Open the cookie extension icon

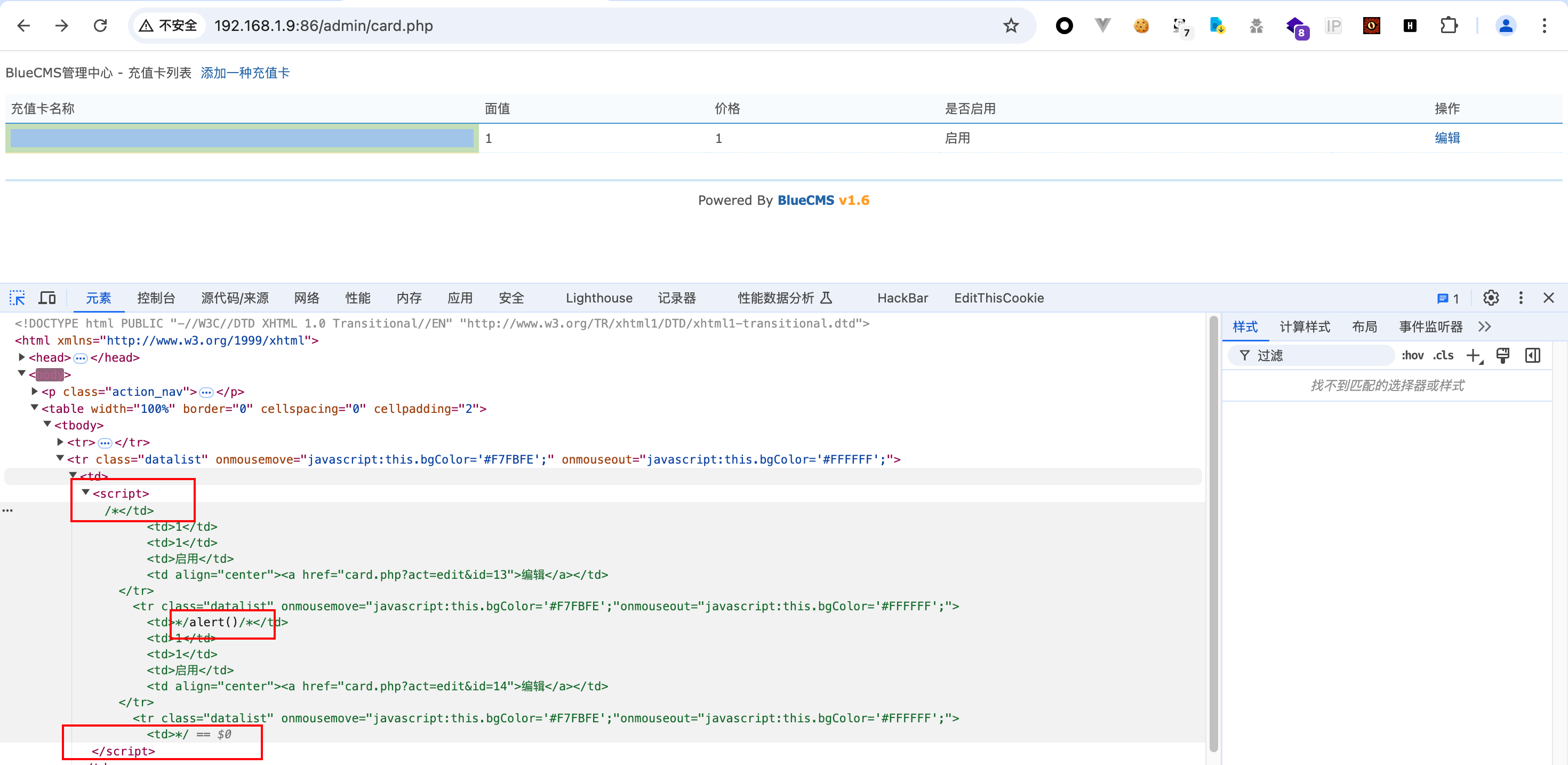(1141, 26)
